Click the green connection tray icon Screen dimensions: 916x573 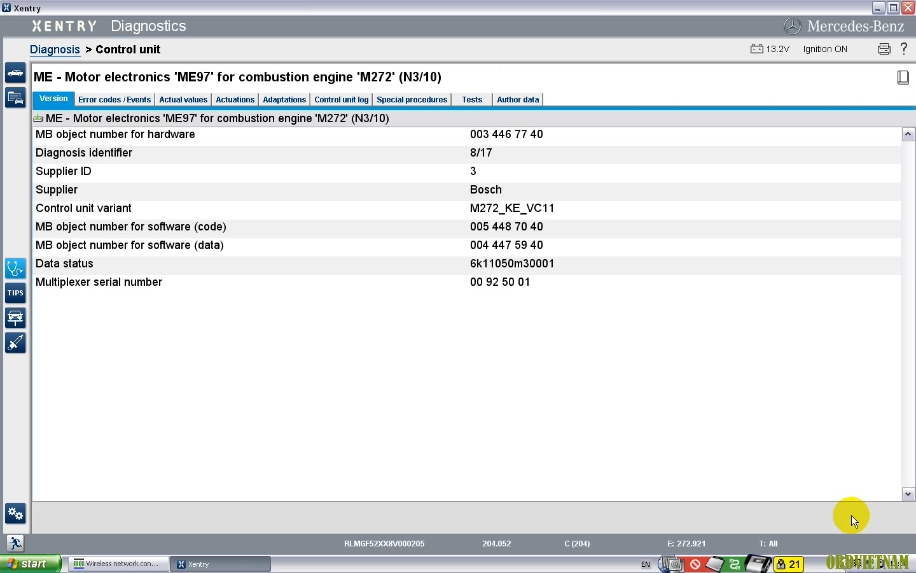point(734,564)
